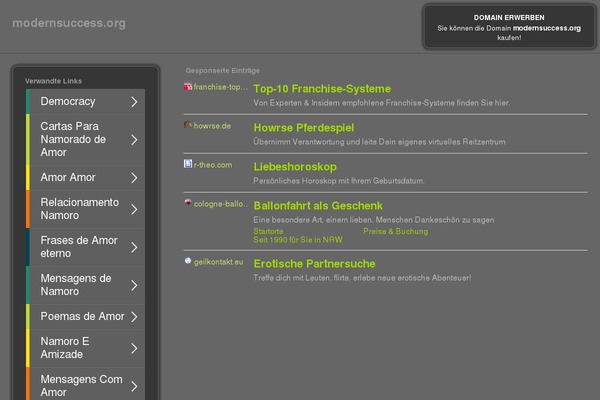Click the howrse.de domain link
The width and height of the screenshot is (600, 400).
[x=212, y=126]
